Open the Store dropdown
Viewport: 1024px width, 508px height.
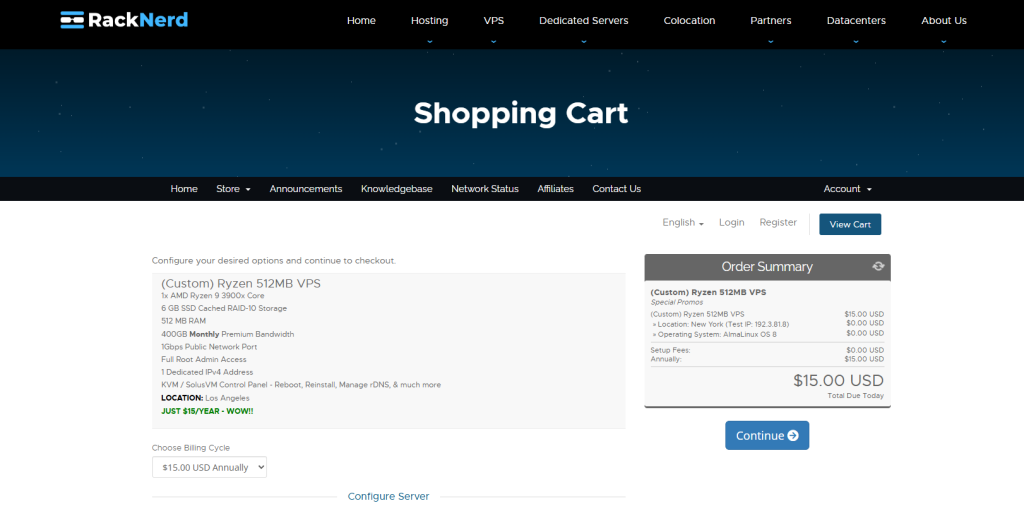233,189
